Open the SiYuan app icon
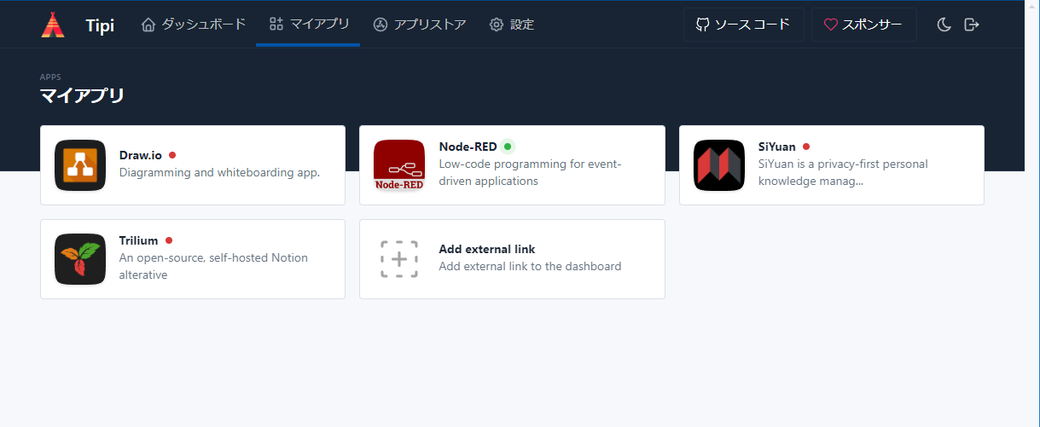1040x427 pixels. coord(719,165)
